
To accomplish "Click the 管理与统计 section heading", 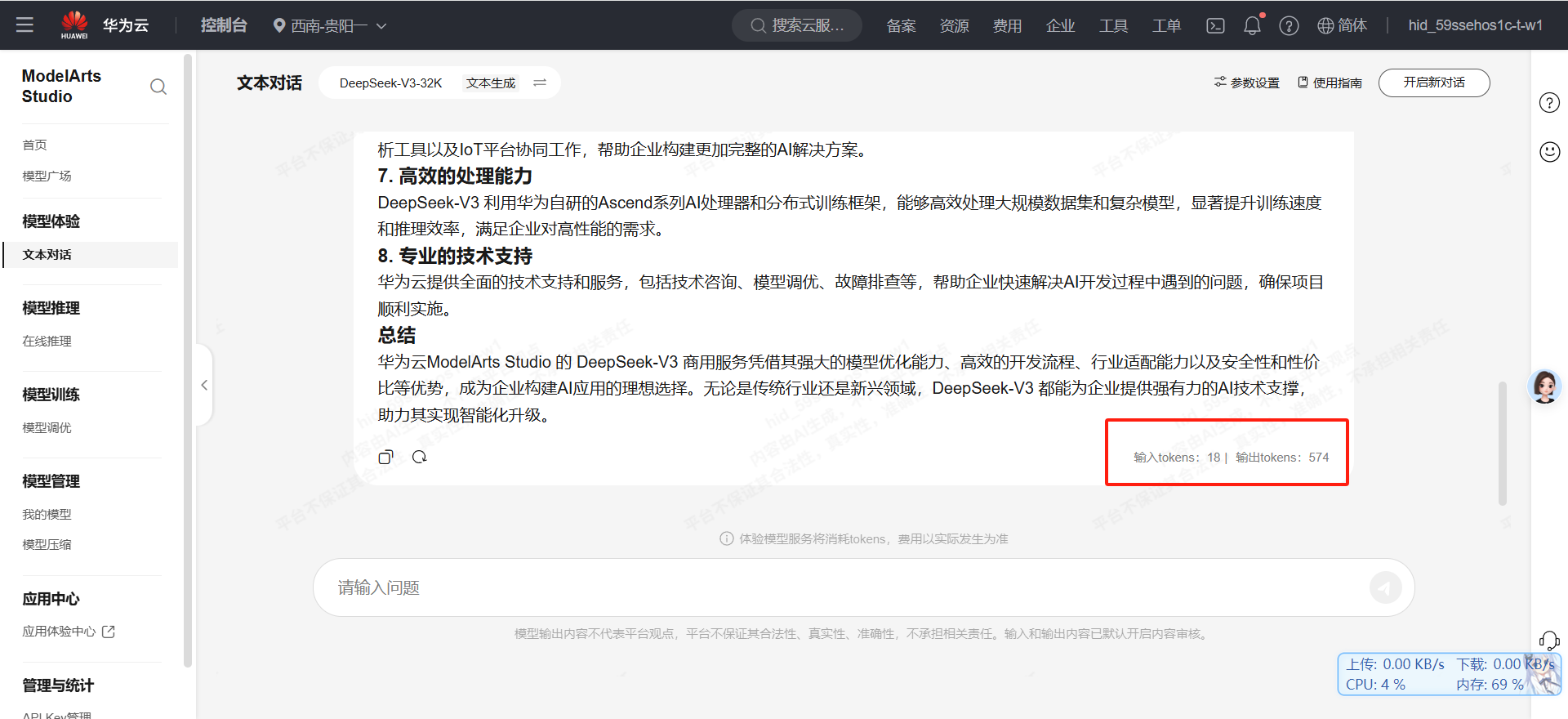I will [x=58, y=686].
